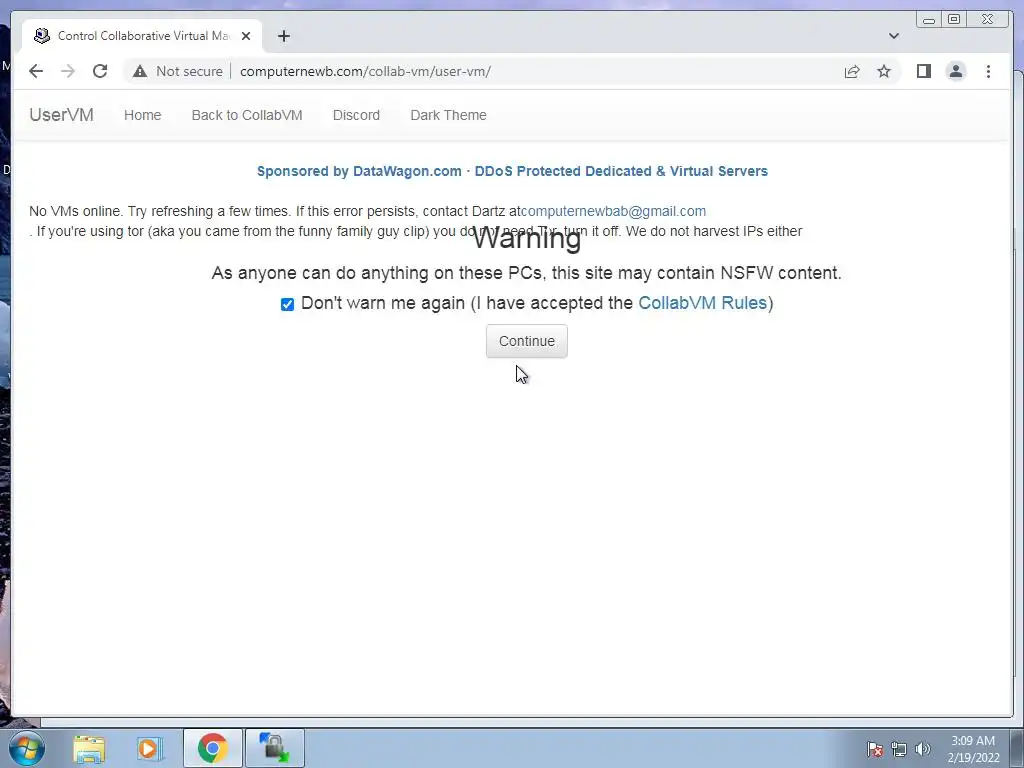Go Back to CollabVM

247,115
